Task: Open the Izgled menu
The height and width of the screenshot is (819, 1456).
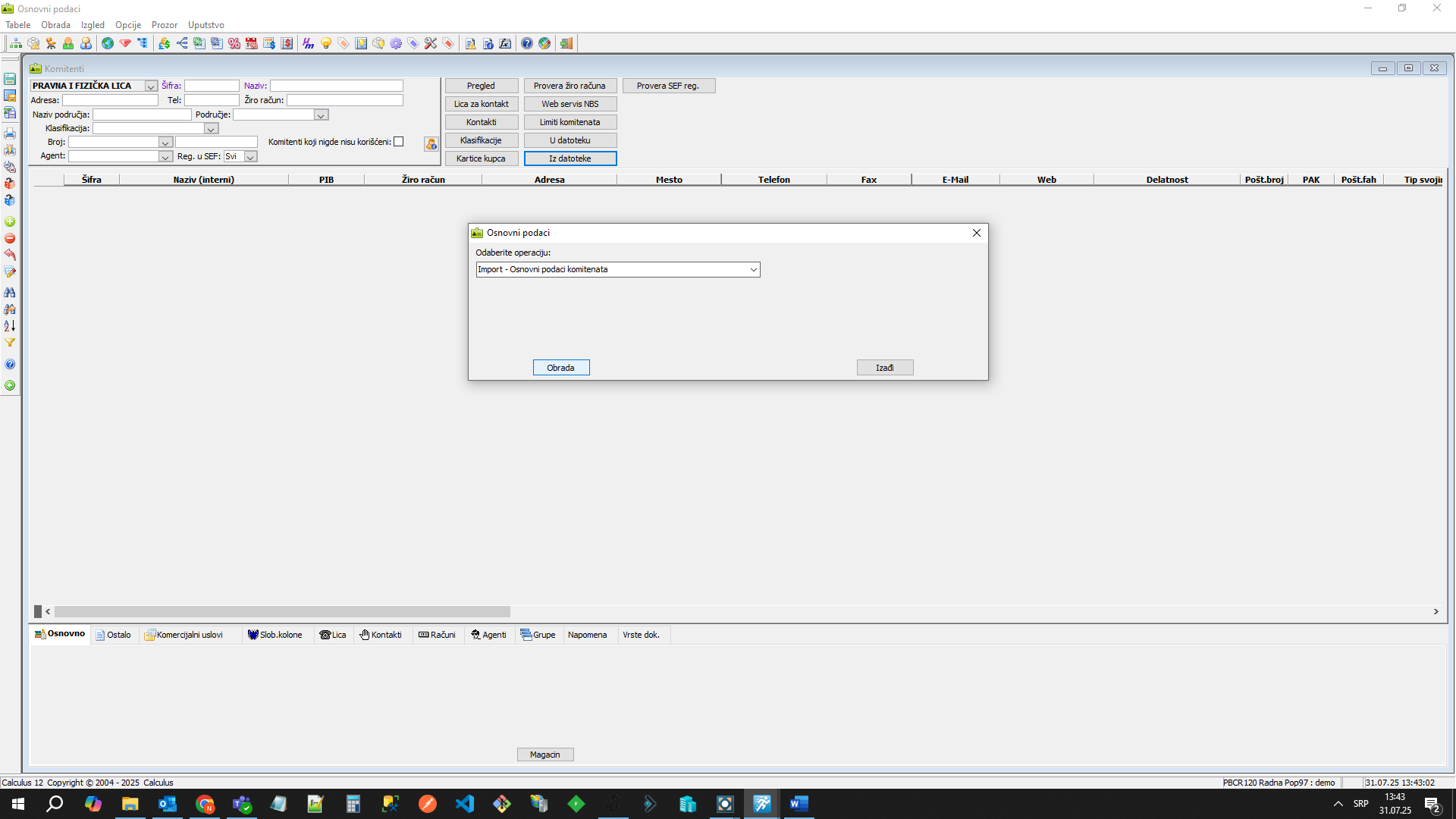Action: coord(93,25)
